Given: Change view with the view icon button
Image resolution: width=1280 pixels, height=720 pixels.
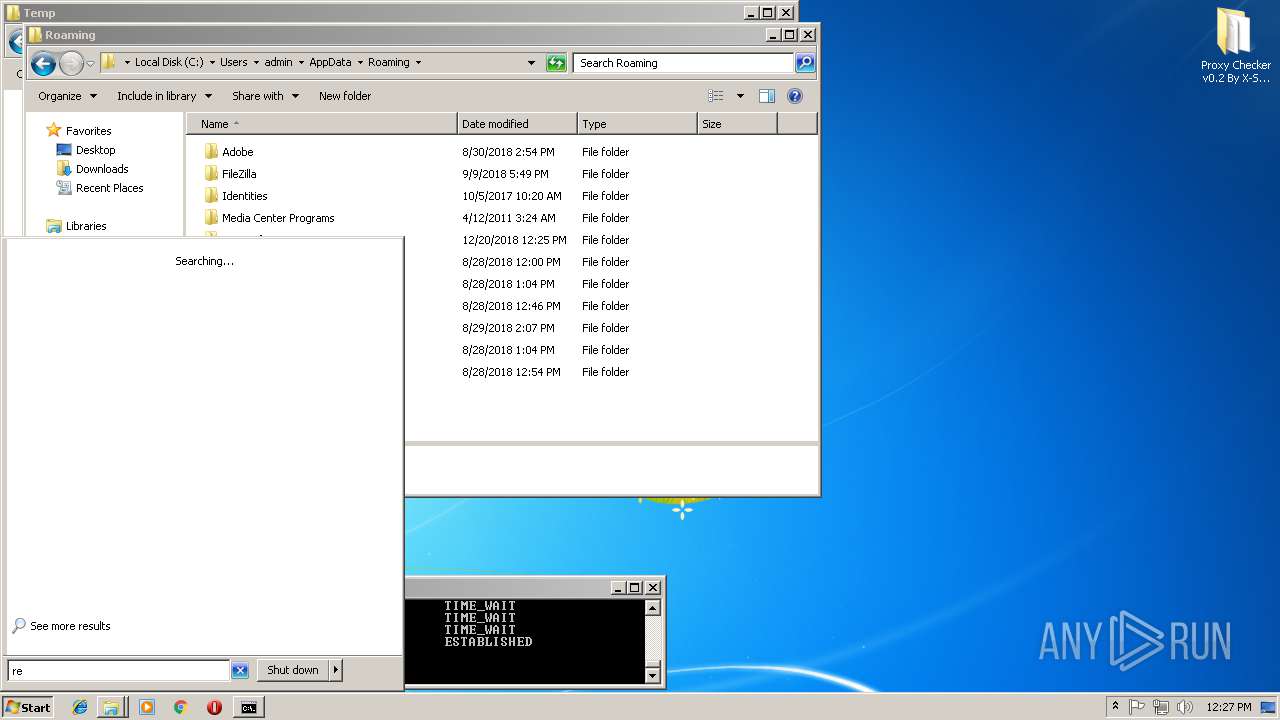Looking at the screenshot, I should pos(716,96).
